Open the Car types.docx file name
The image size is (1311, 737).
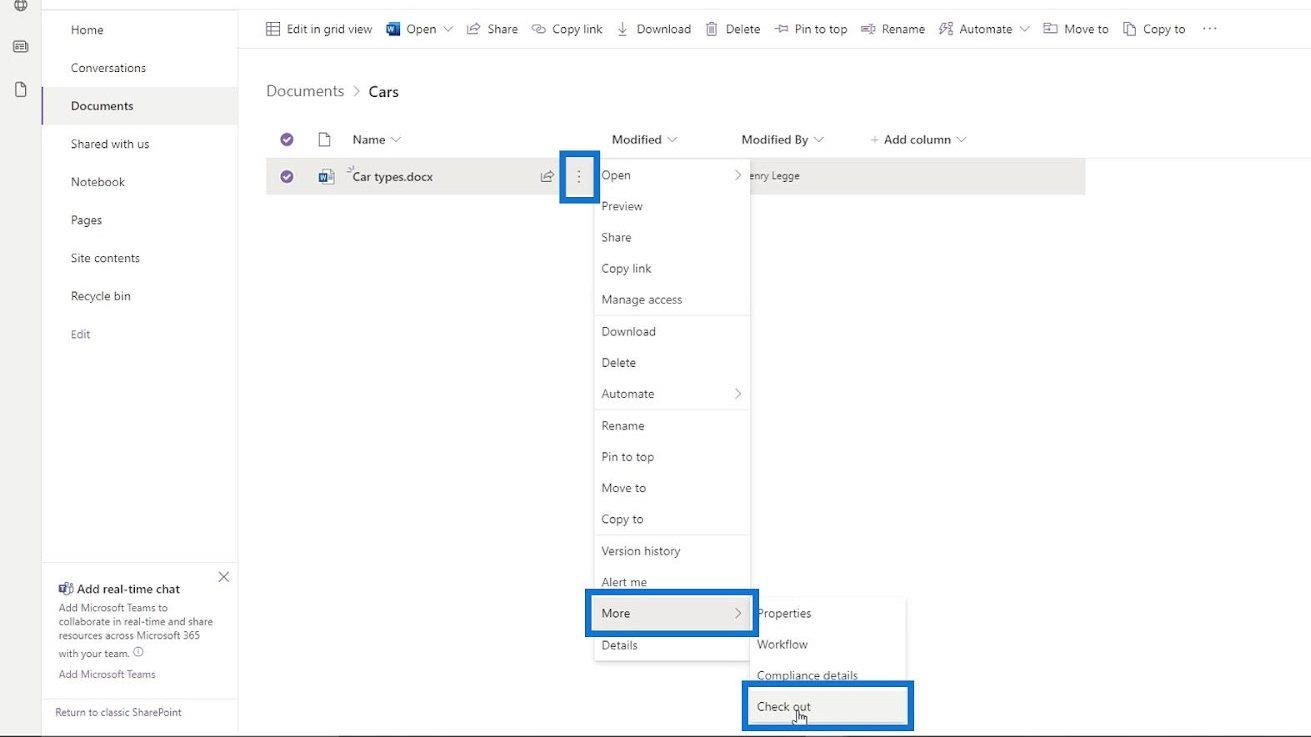coord(393,176)
